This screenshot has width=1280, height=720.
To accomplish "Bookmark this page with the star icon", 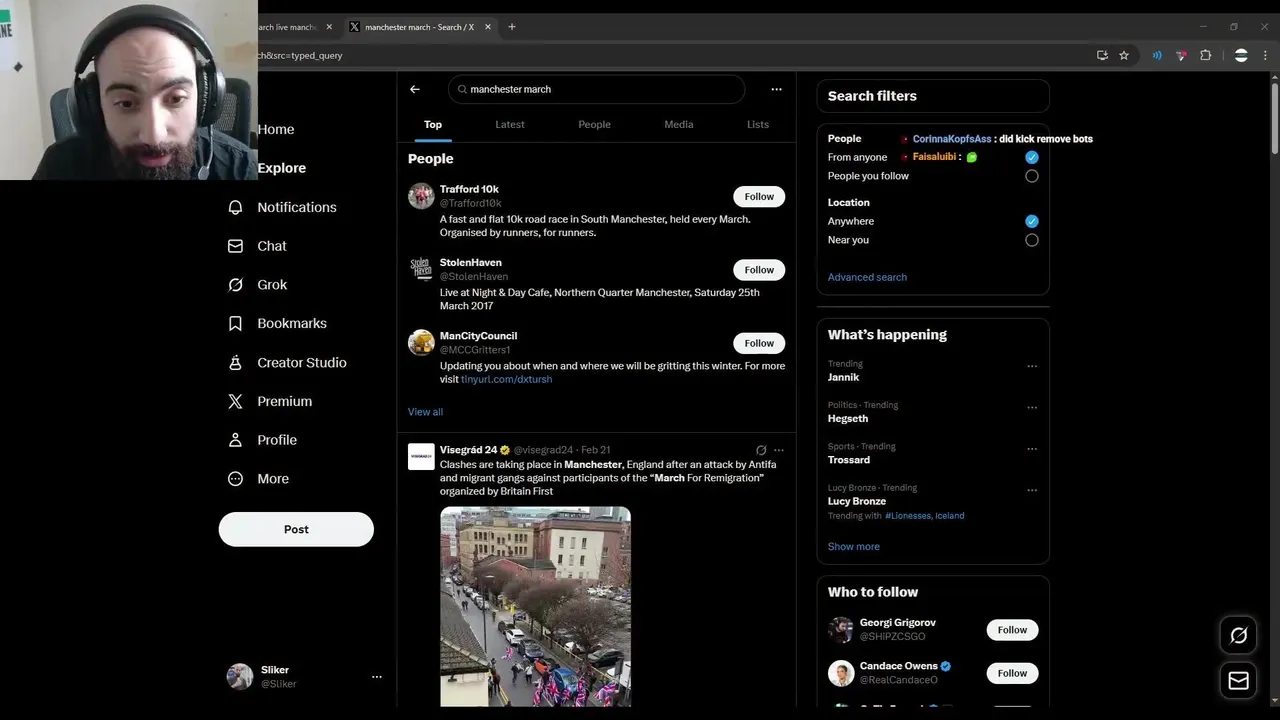I will point(1124,55).
